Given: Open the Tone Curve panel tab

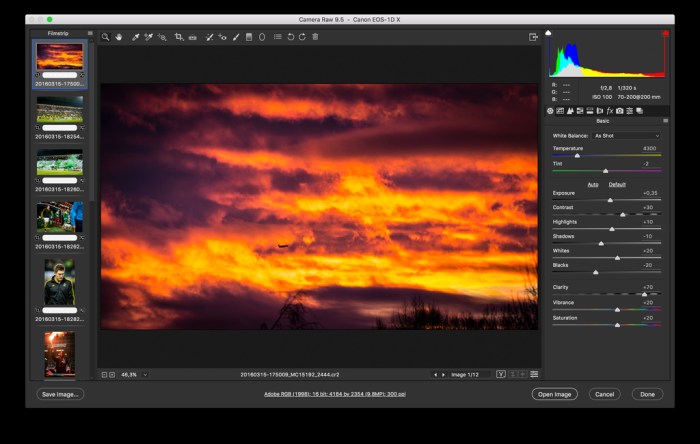Looking at the screenshot, I should click(x=559, y=111).
